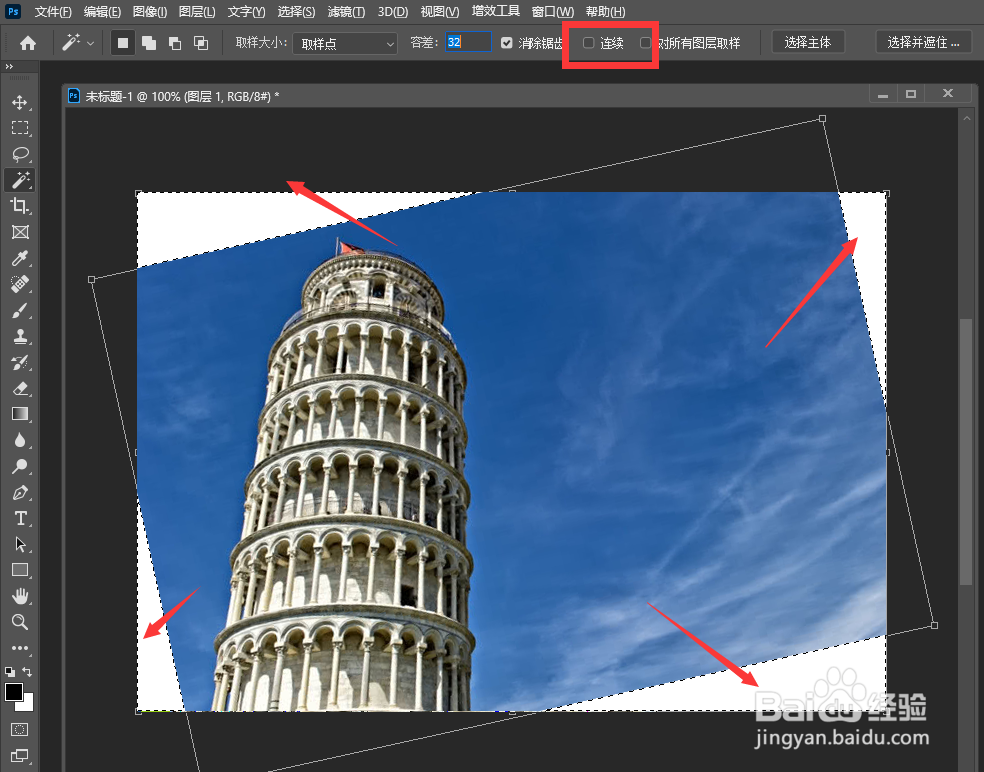
Task: Pick the Clone Stamp tool
Action: point(21,336)
